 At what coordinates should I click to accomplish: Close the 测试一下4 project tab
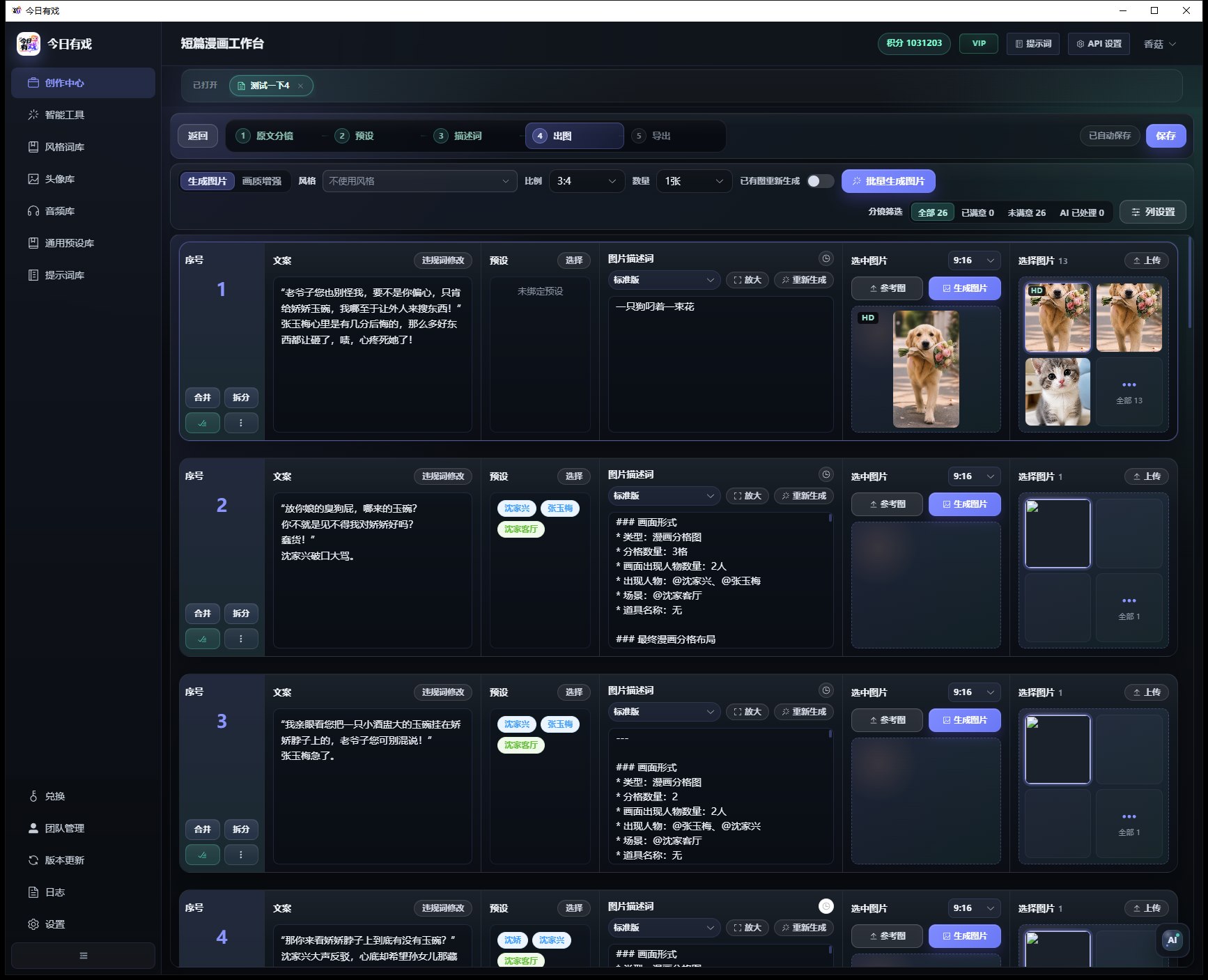click(x=300, y=86)
